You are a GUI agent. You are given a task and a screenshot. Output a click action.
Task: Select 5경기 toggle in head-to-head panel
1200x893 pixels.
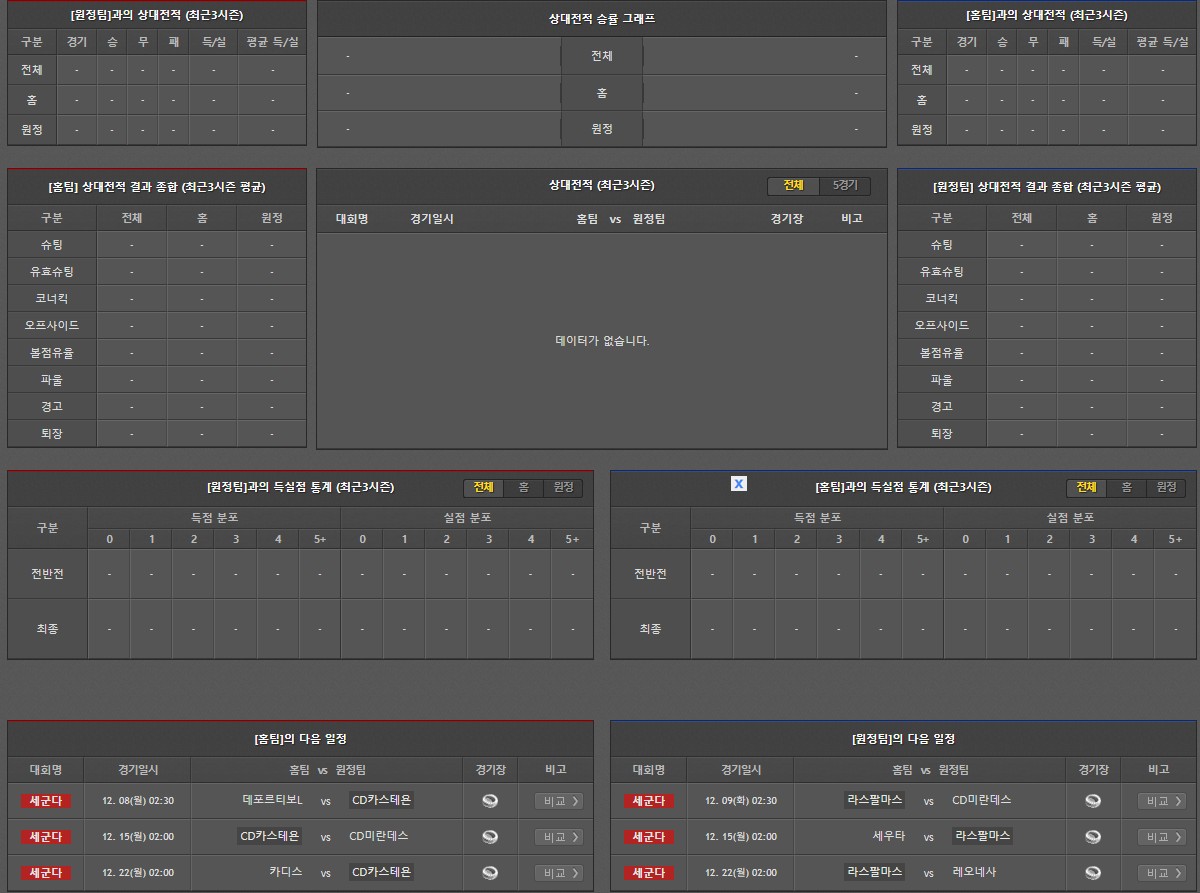[845, 186]
